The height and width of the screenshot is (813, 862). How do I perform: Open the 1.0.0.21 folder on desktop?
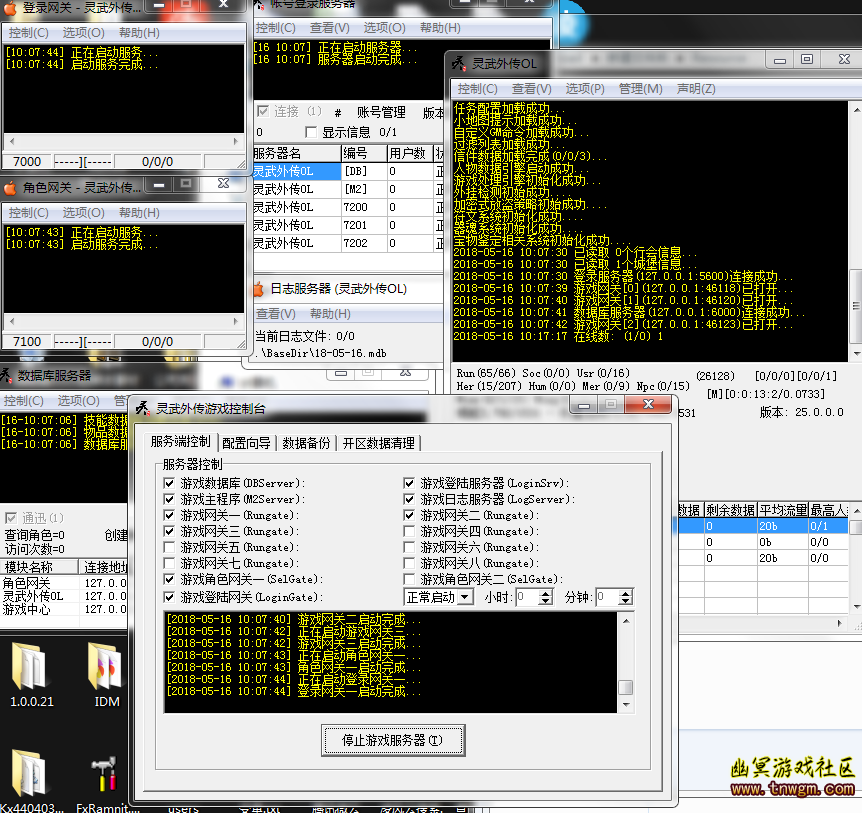coord(31,673)
